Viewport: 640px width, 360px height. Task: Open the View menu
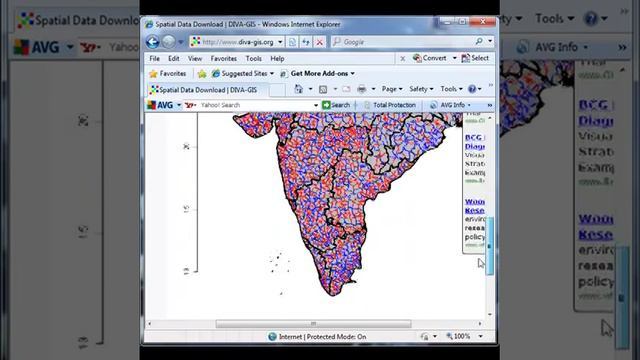195,58
